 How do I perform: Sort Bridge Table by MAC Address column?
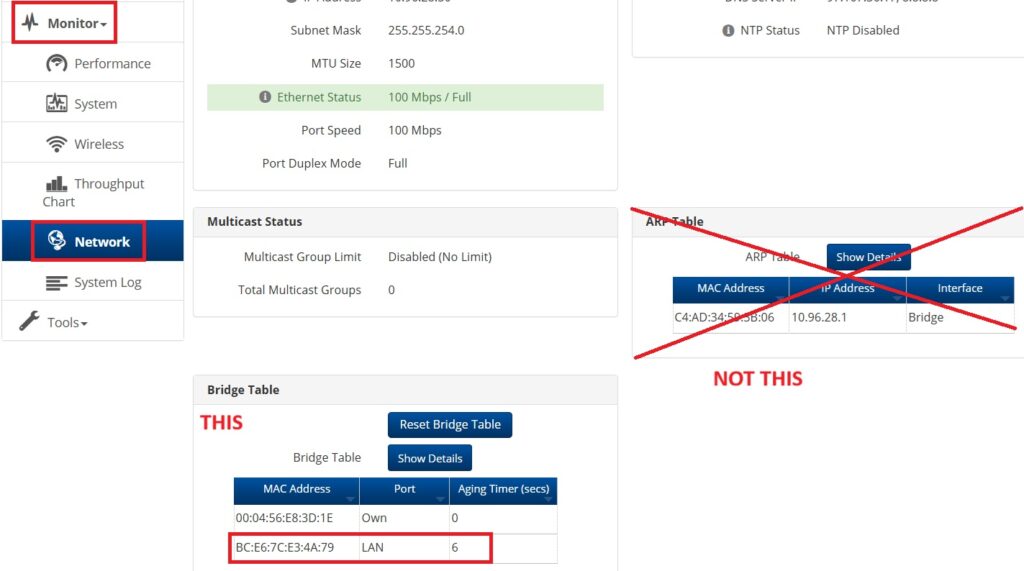pos(296,490)
